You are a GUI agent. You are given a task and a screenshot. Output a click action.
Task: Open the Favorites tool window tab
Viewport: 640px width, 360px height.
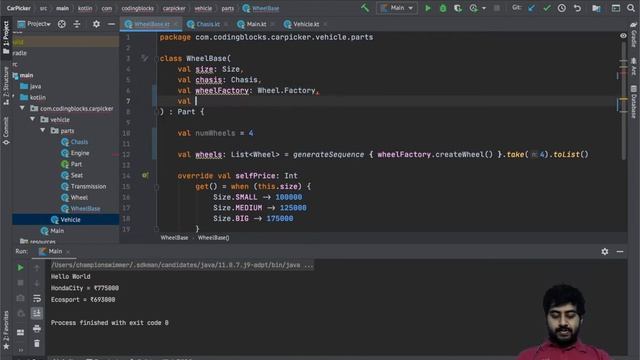click(x=6, y=330)
